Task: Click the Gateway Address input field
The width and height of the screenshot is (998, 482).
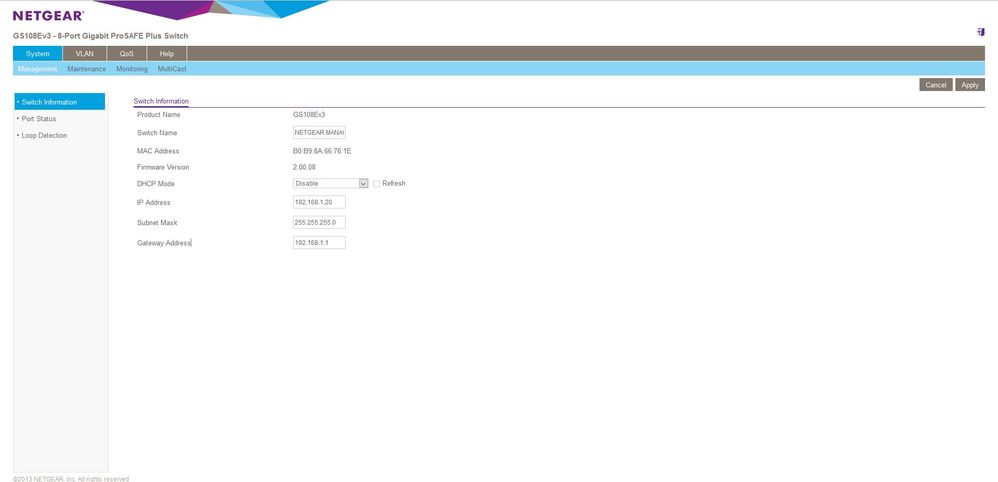Action: coord(320,243)
